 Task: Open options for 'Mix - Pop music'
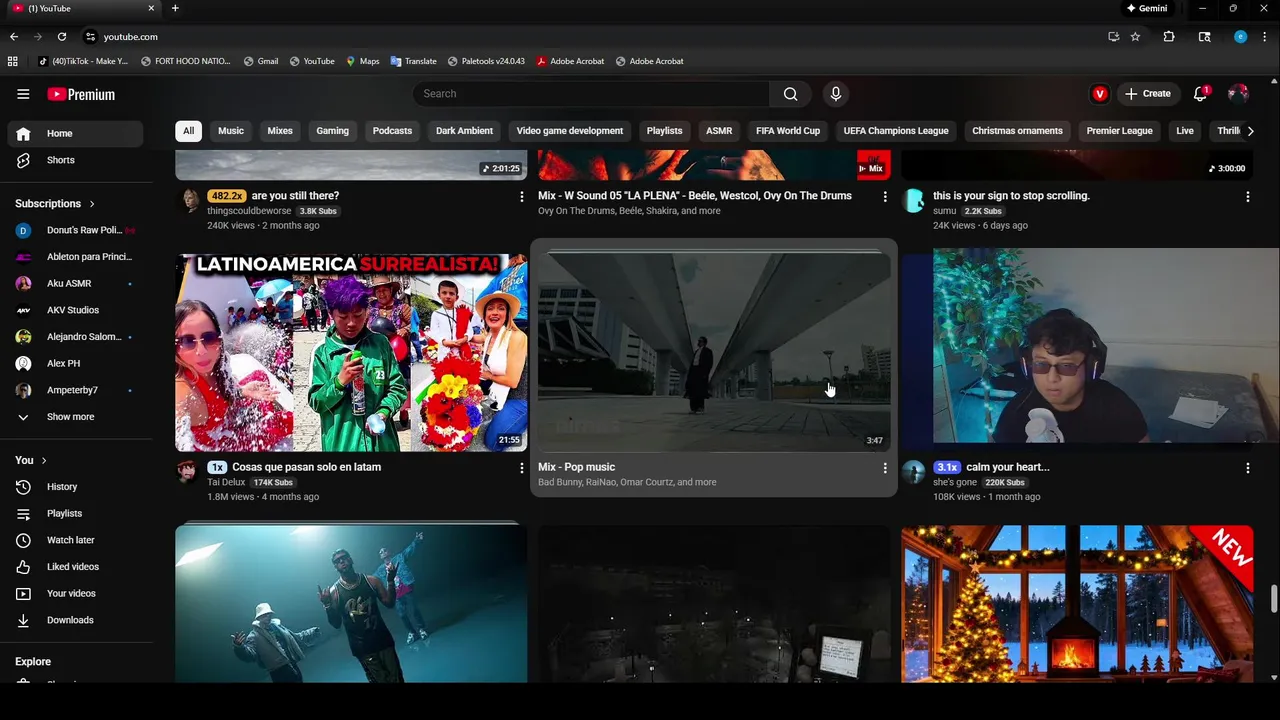(x=884, y=468)
